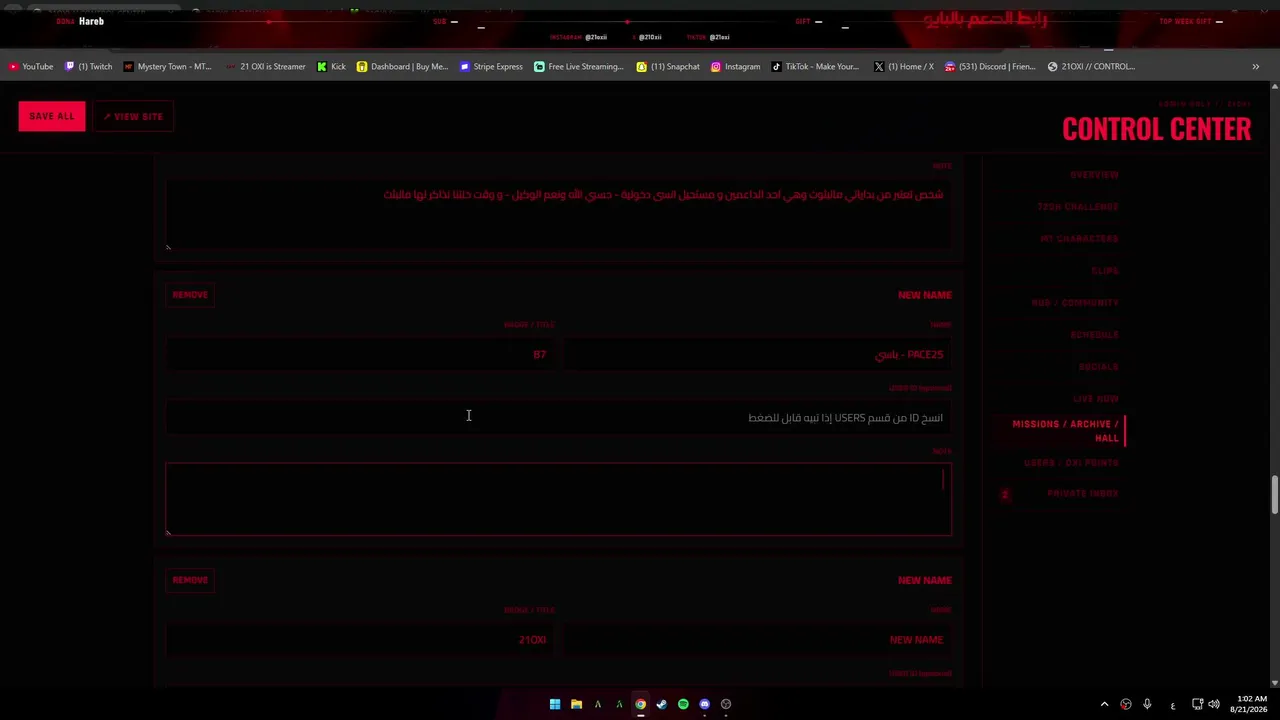Open the TikTok bookmark
Screen dimensions: 1280x720
tap(815, 67)
